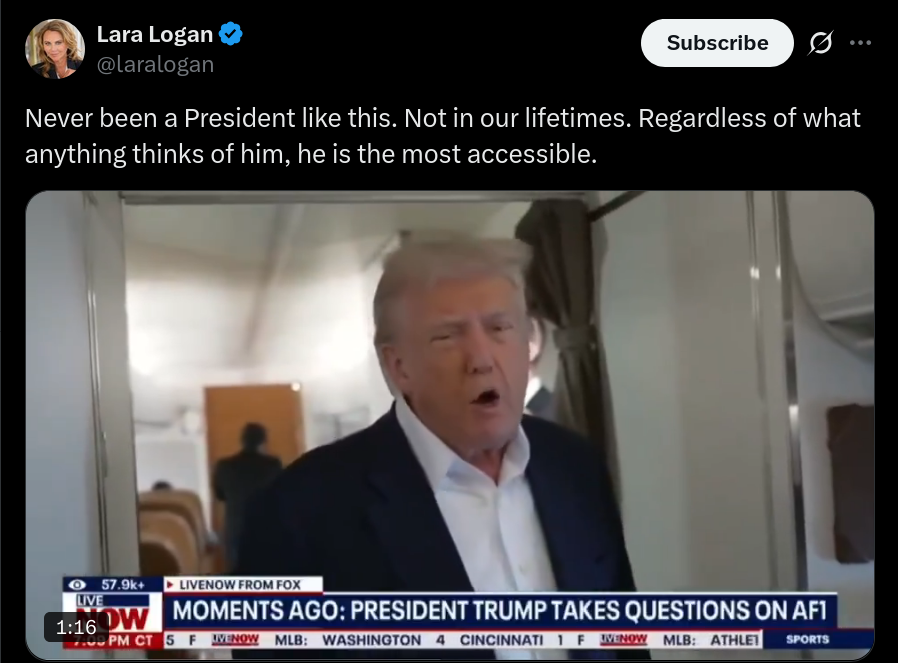Viewport: 898px width, 663px height.
Task: Click the SPORTS label in ticker
Action: click(808, 639)
